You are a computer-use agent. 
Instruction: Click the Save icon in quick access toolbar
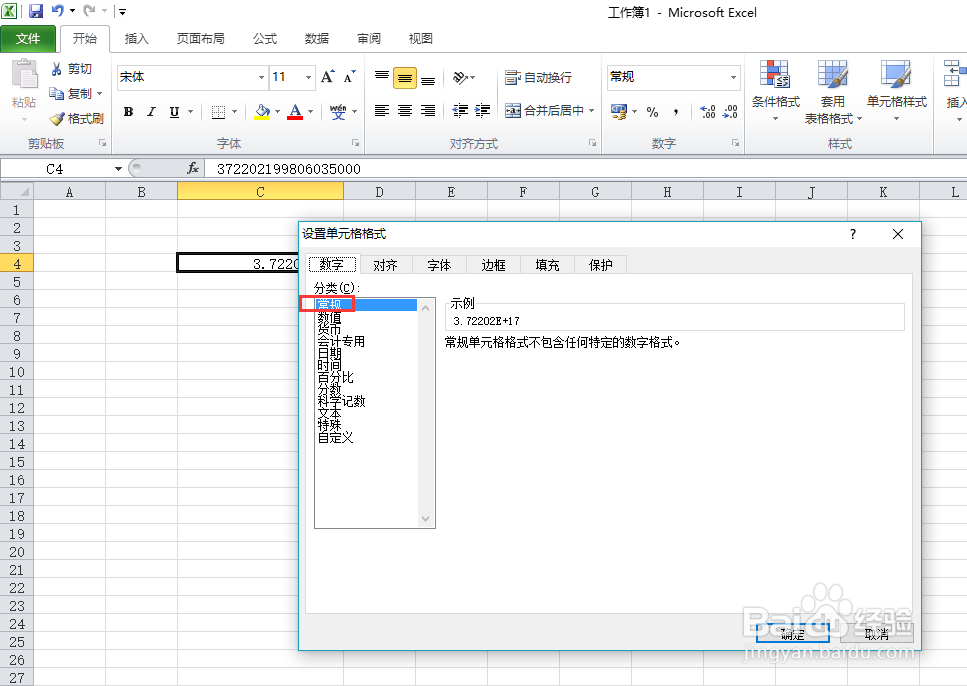pos(35,11)
